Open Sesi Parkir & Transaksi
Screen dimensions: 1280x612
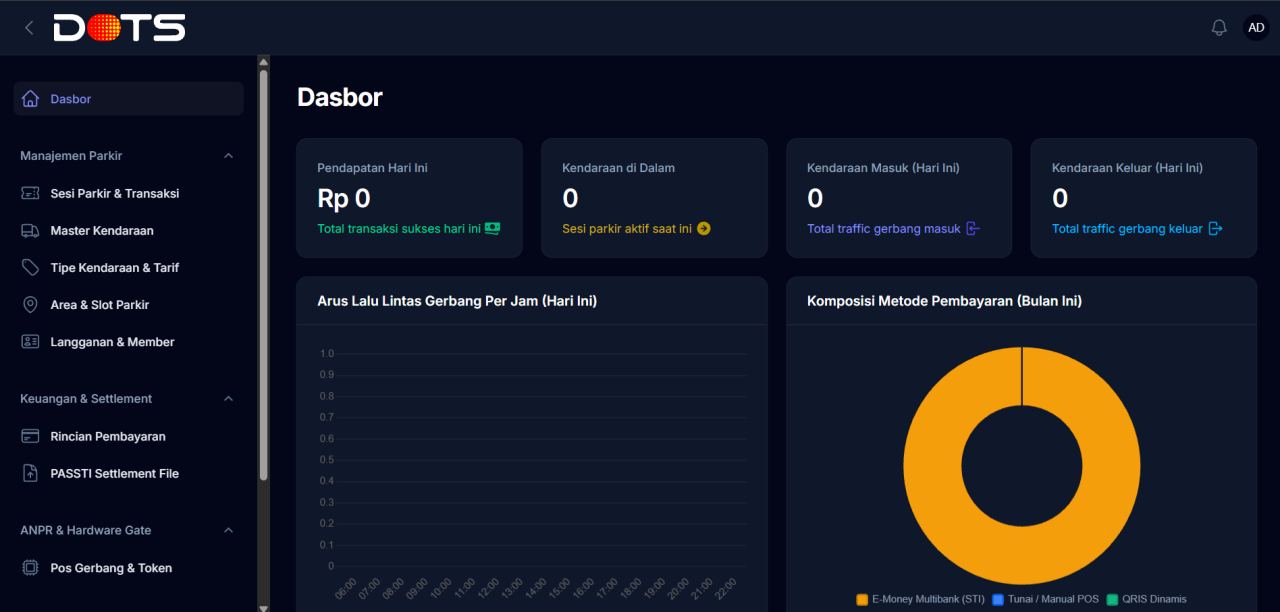(x=129, y=194)
